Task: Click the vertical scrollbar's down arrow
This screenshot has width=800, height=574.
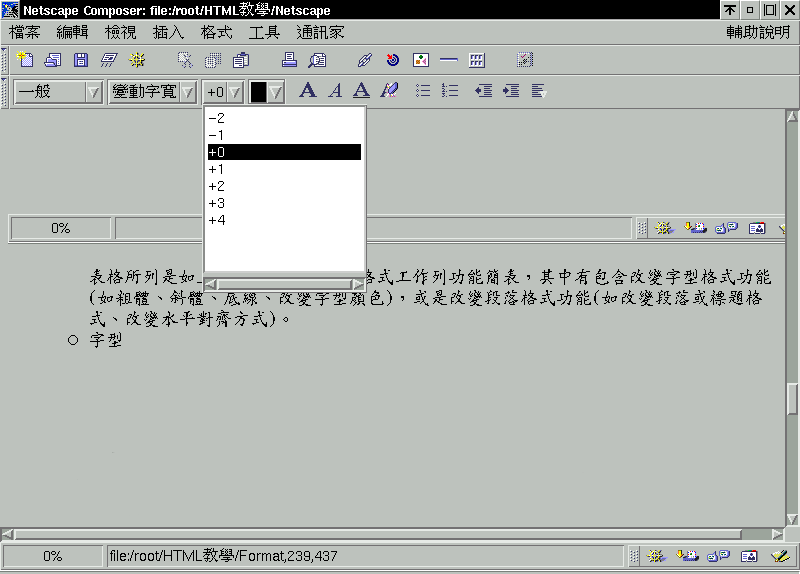Action: 792,519
